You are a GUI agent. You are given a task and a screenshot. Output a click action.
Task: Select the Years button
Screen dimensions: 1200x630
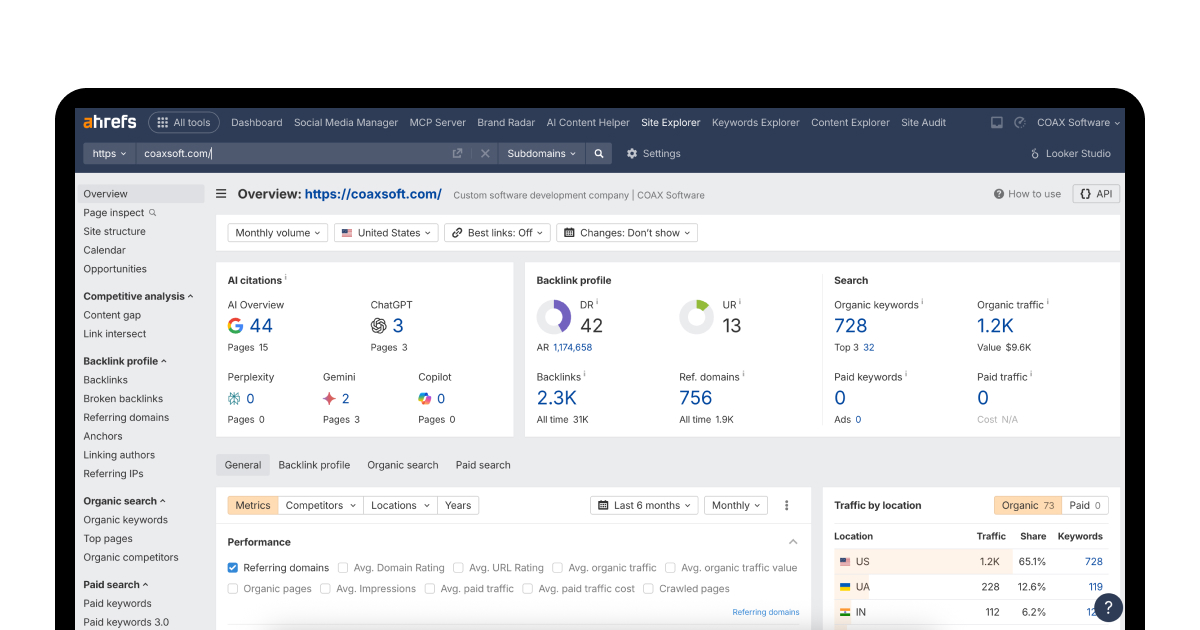coord(458,505)
